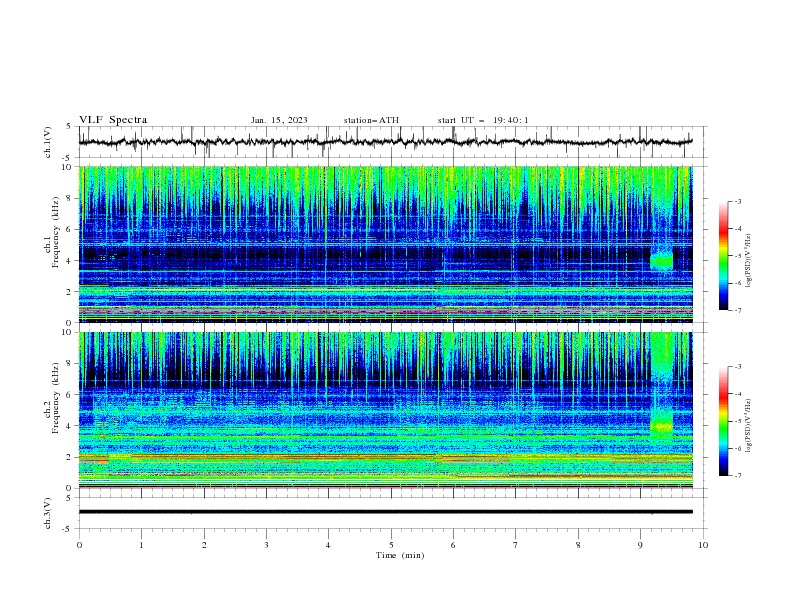Image resolution: width=792 pixels, height=612 pixels.
Task: Click the "4" tick on the time axis
Action: 328,545
